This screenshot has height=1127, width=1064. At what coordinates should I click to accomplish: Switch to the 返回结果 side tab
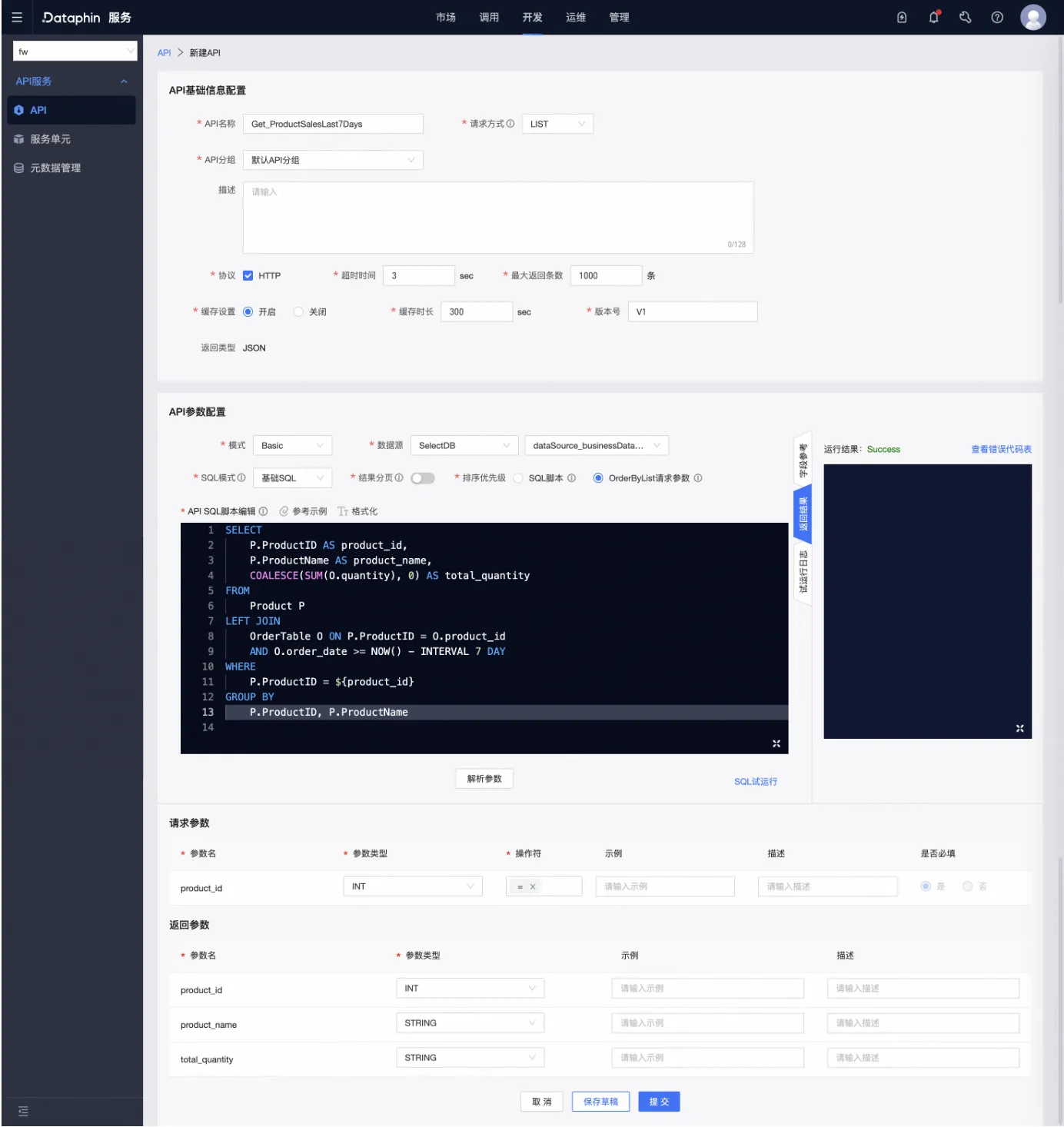tap(803, 514)
